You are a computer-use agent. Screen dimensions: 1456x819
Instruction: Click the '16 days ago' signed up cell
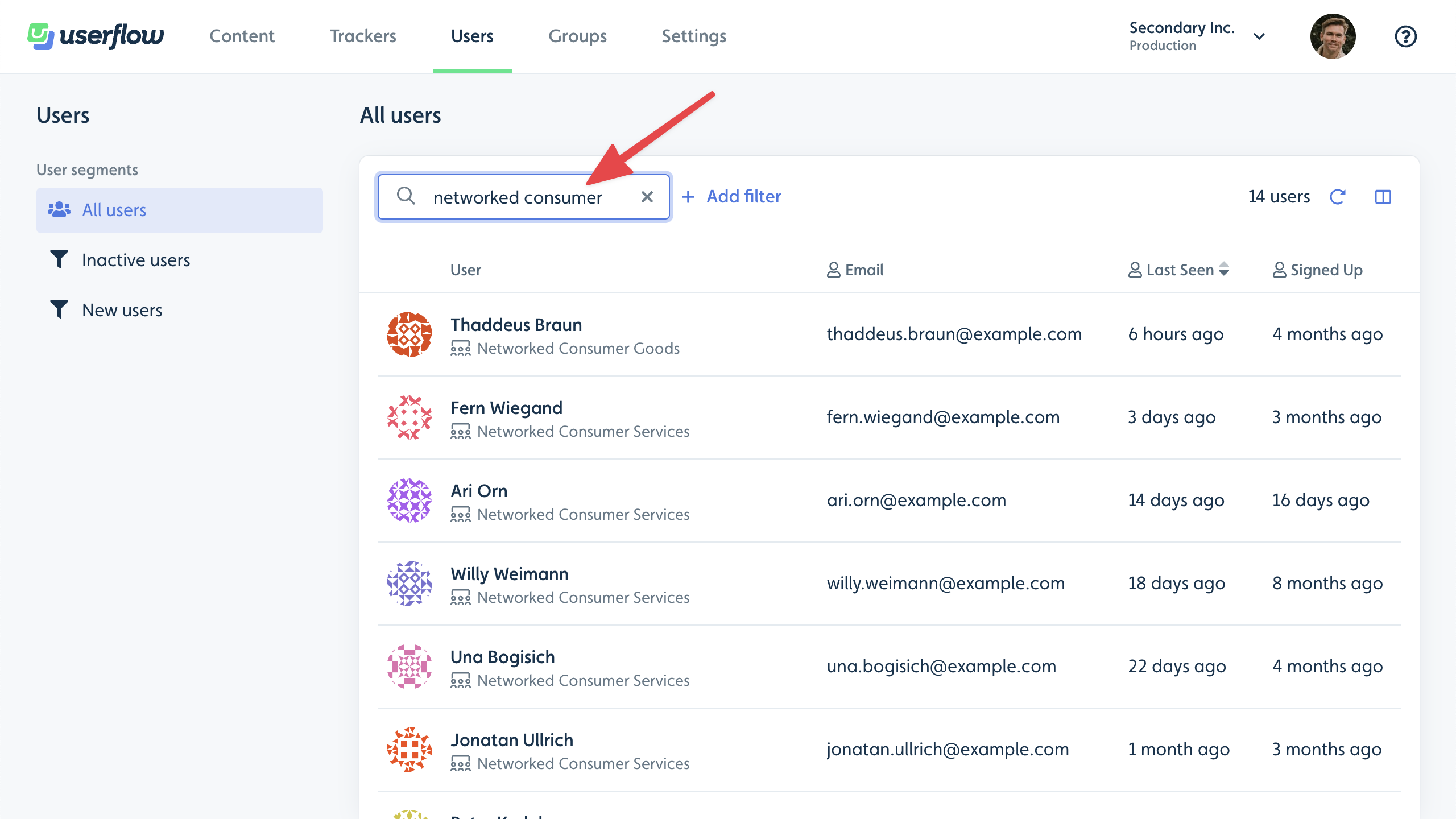point(1321,500)
